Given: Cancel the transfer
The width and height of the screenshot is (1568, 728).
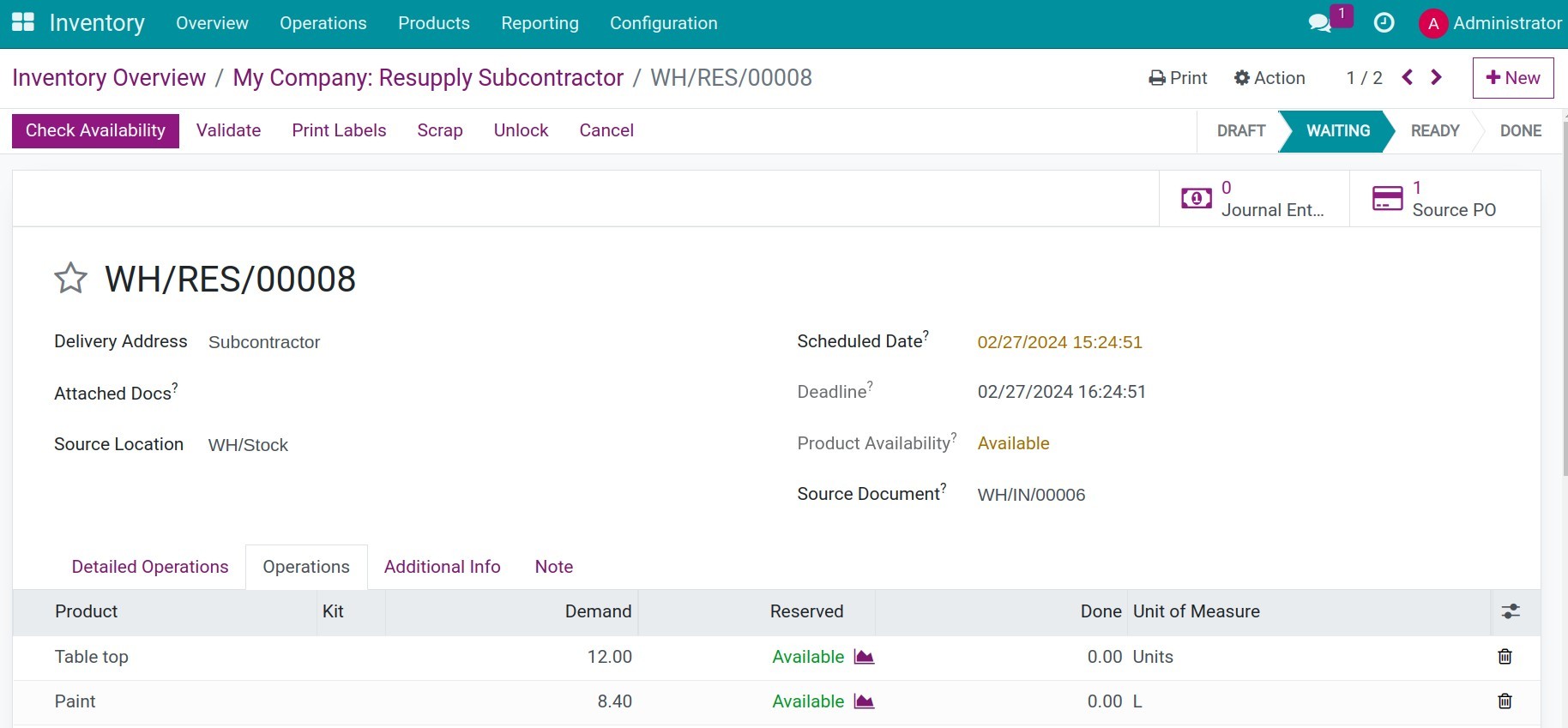Looking at the screenshot, I should click(x=606, y=130).
